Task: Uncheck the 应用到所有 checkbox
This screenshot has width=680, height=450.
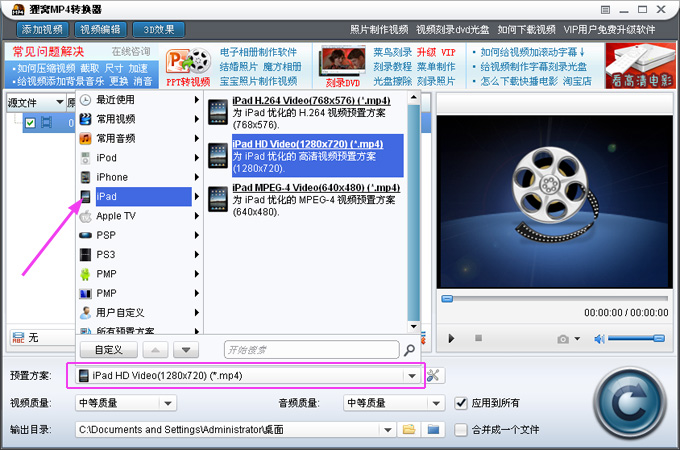Action: coord(461,403)
